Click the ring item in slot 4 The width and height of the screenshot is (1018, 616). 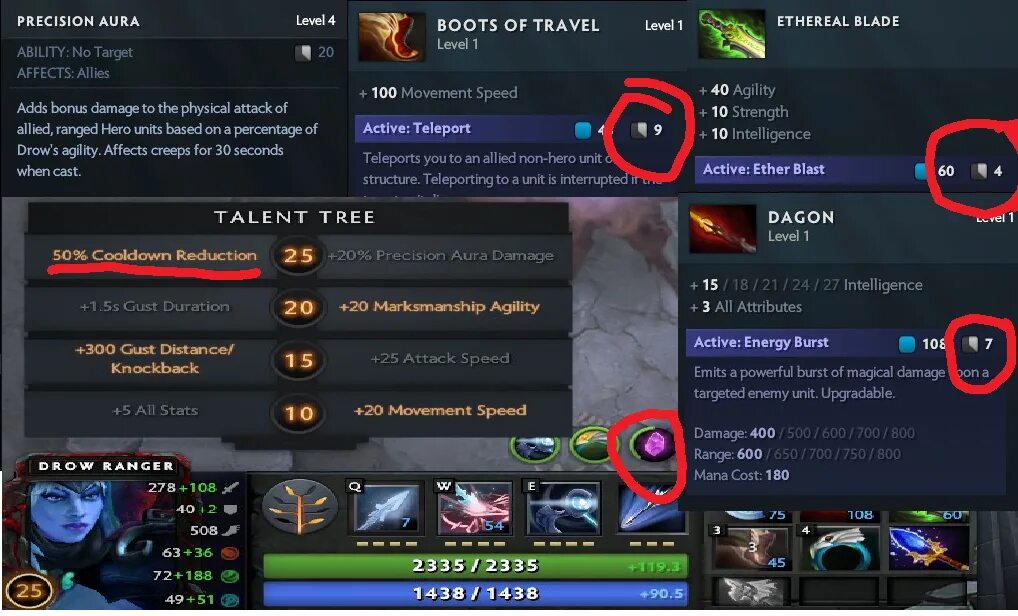pyautogui.click(x=839, y=547)
